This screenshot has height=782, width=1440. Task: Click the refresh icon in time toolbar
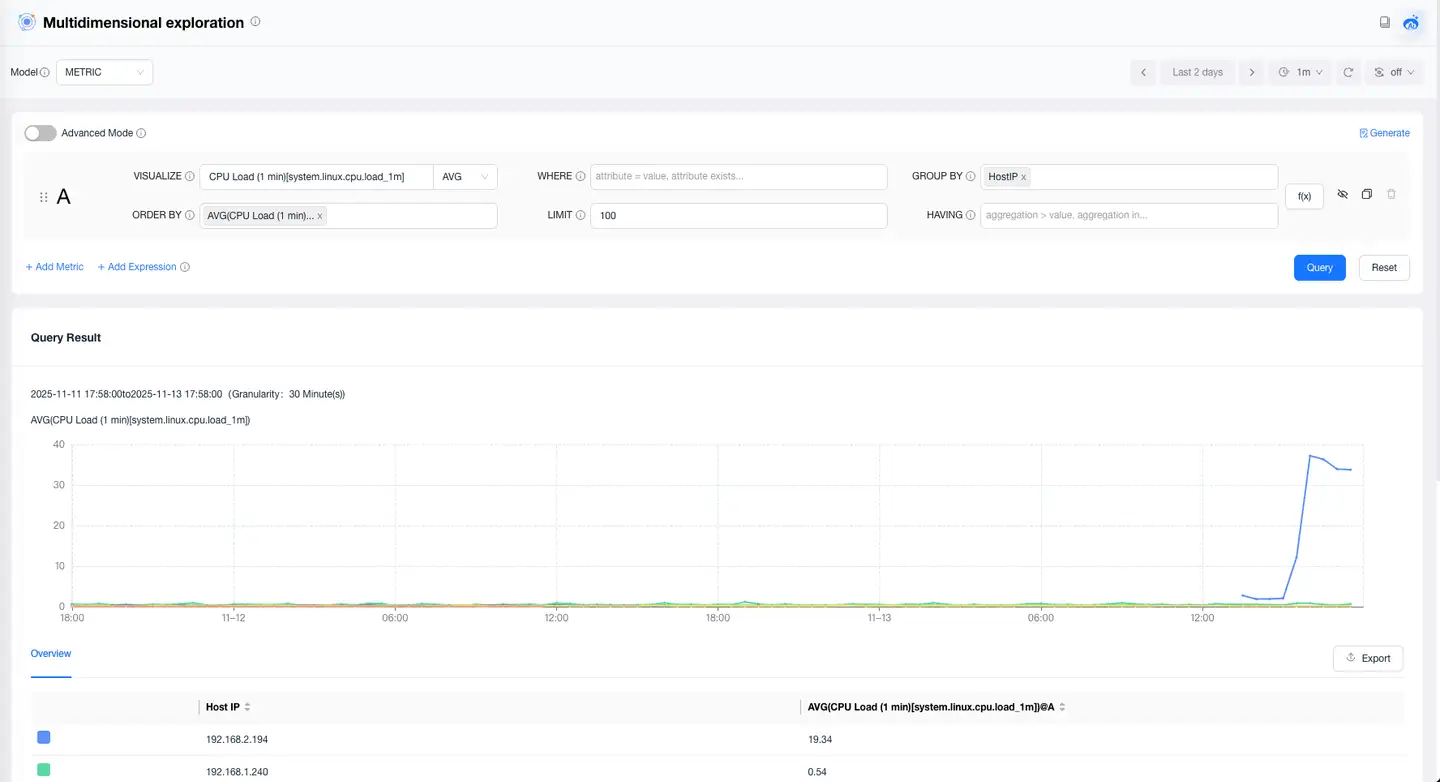click(x=1348, y=72)
